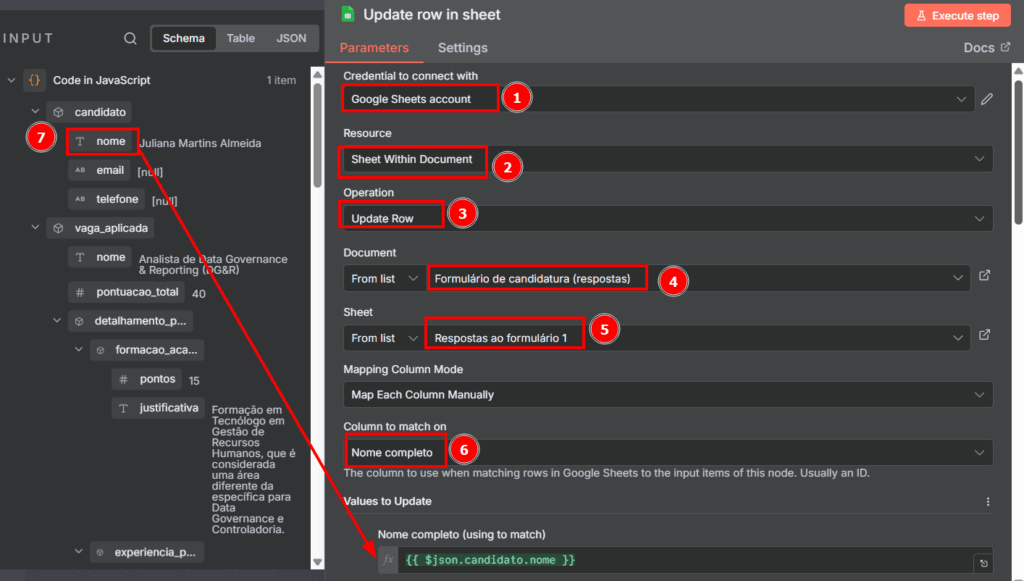Open the Settings tab
The width and height of the screenshot is (1024, 581).
click(x=462, y=48)
